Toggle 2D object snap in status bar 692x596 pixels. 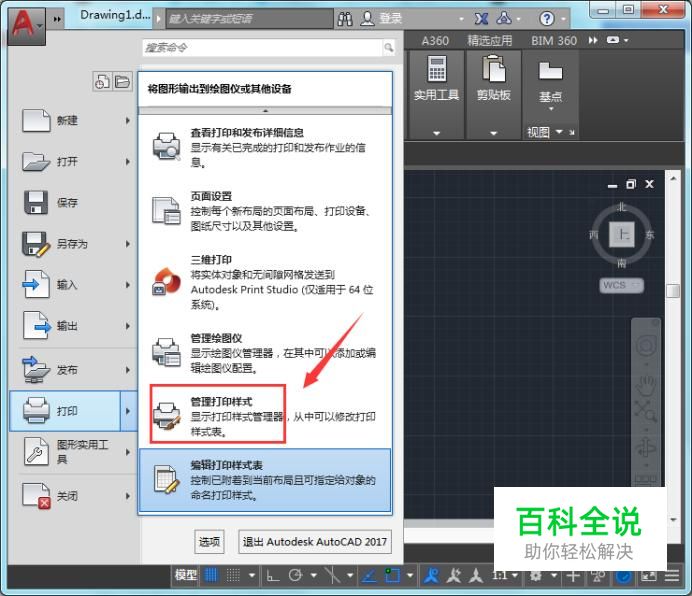click(x=392, y=575)
